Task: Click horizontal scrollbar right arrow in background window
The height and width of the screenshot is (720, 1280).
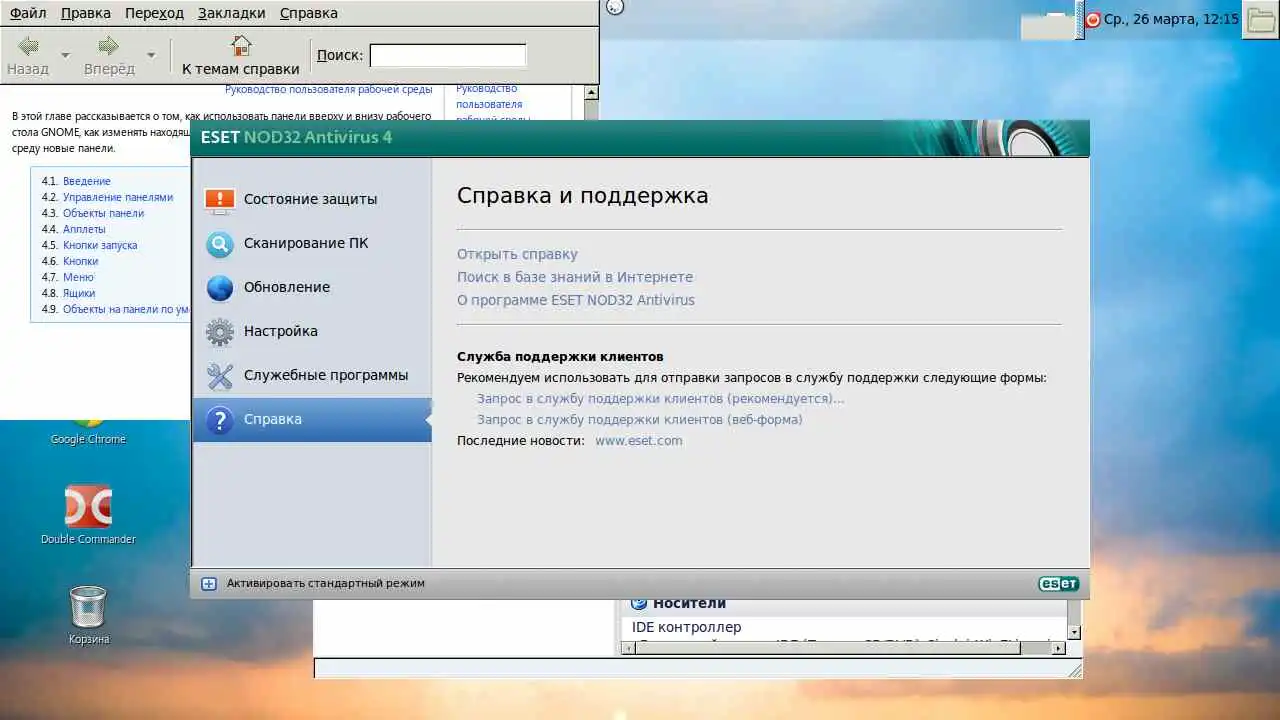Action: click(1059, 649)
